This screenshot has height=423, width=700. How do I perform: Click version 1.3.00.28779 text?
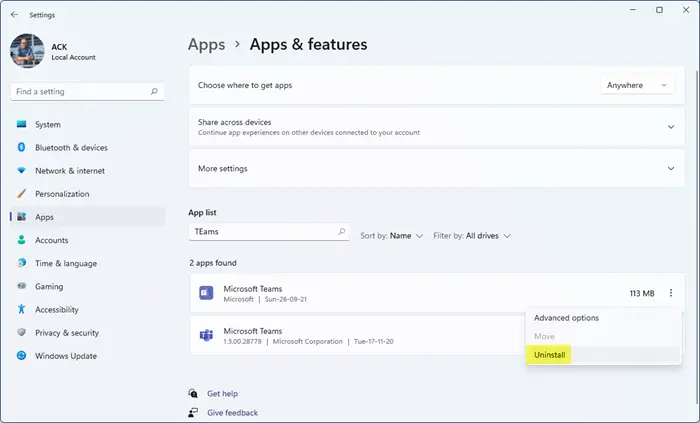point(242,342)
